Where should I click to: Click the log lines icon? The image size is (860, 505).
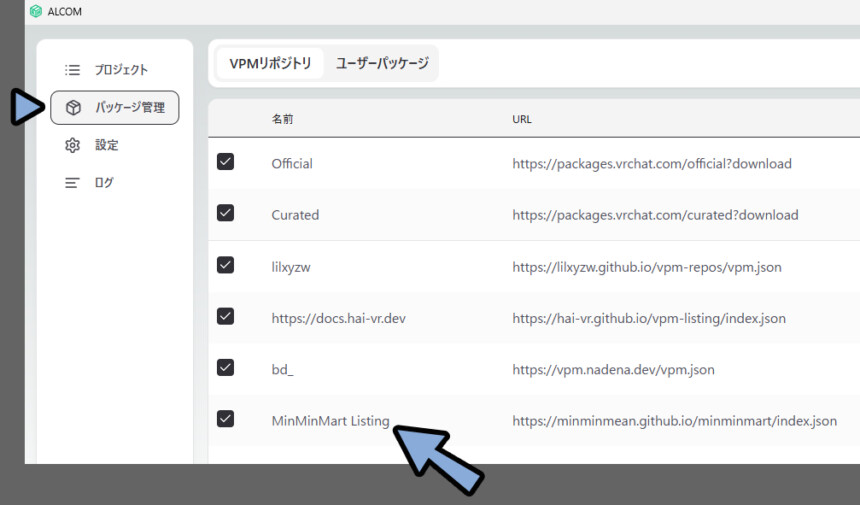pyautogui.click(x=72, y=183)
